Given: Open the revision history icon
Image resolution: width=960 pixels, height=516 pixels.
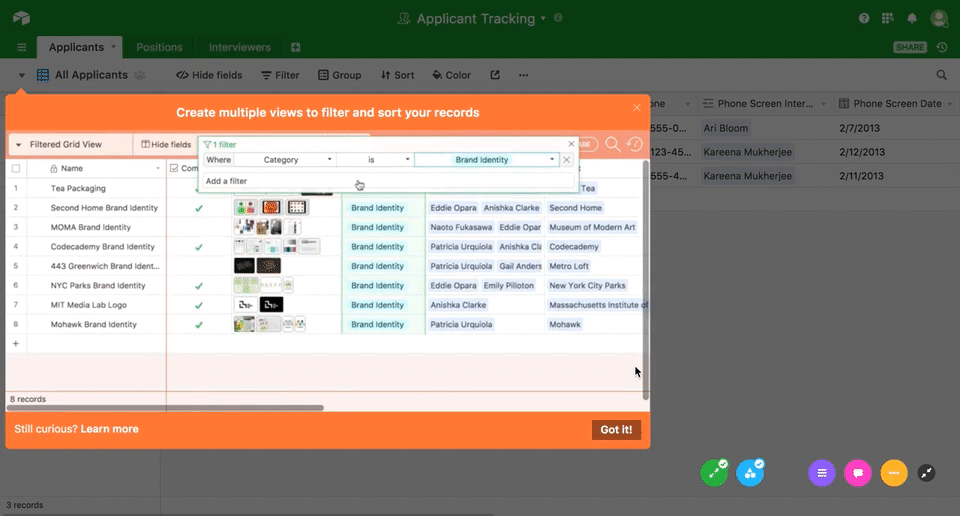Looking at the screenshot, I should pos(942,47).
